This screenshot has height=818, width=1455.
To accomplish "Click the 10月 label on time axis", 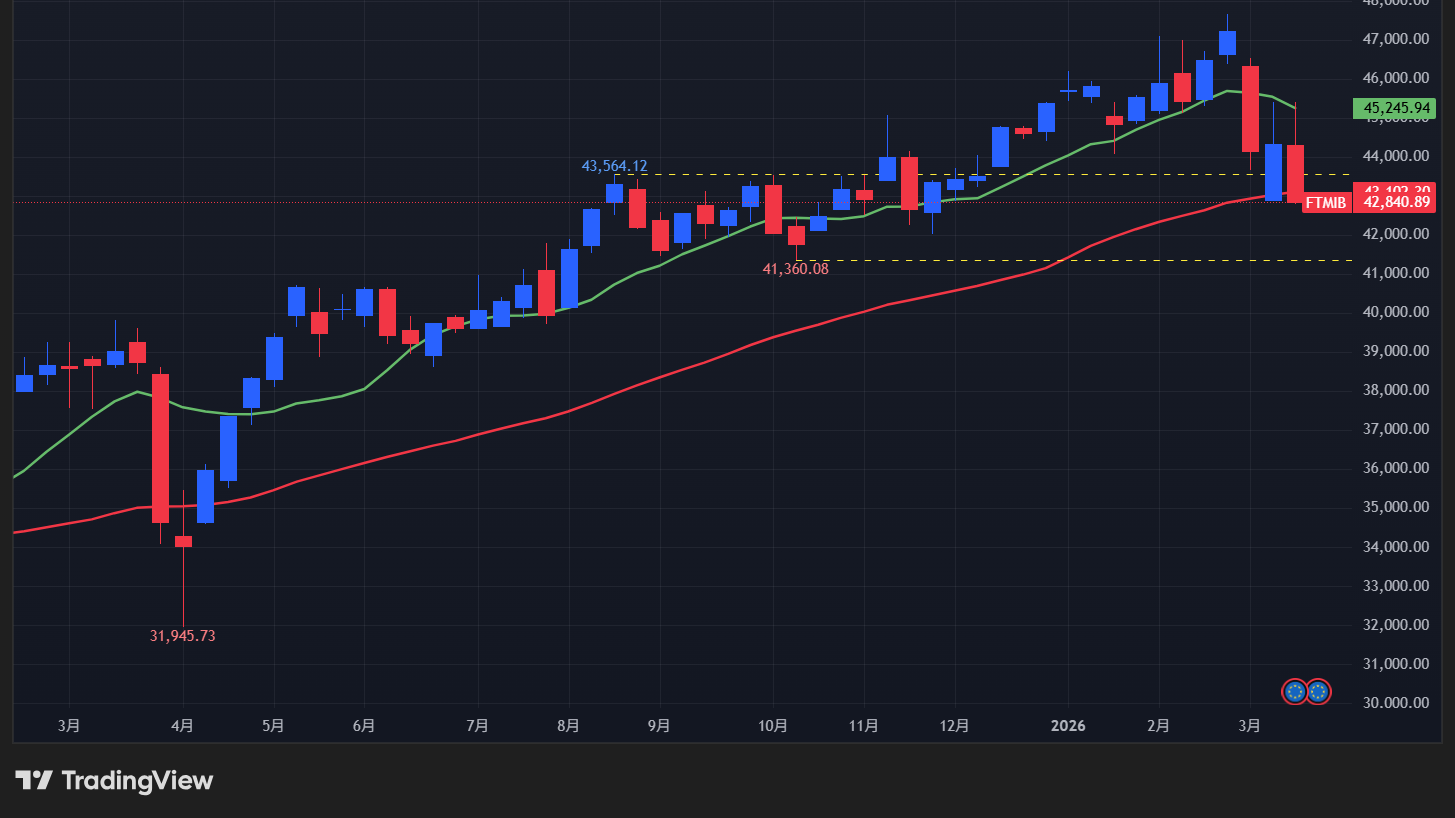I will (773, 724).
